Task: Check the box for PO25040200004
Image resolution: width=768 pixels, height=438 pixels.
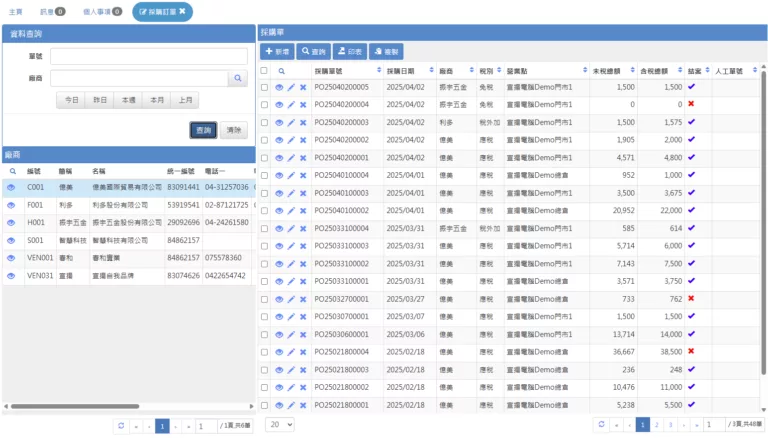Action: click(x=264, y=105)
